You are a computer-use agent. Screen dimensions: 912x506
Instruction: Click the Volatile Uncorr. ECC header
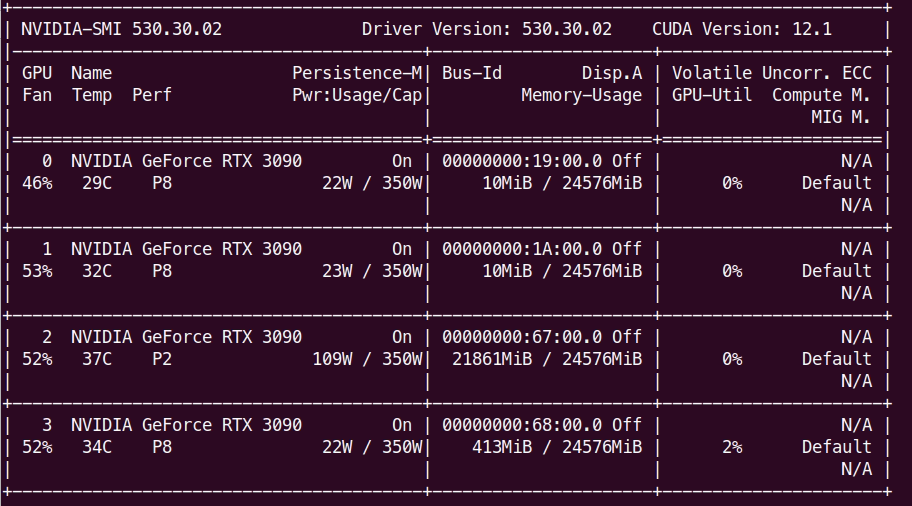(x=772, y=73)
